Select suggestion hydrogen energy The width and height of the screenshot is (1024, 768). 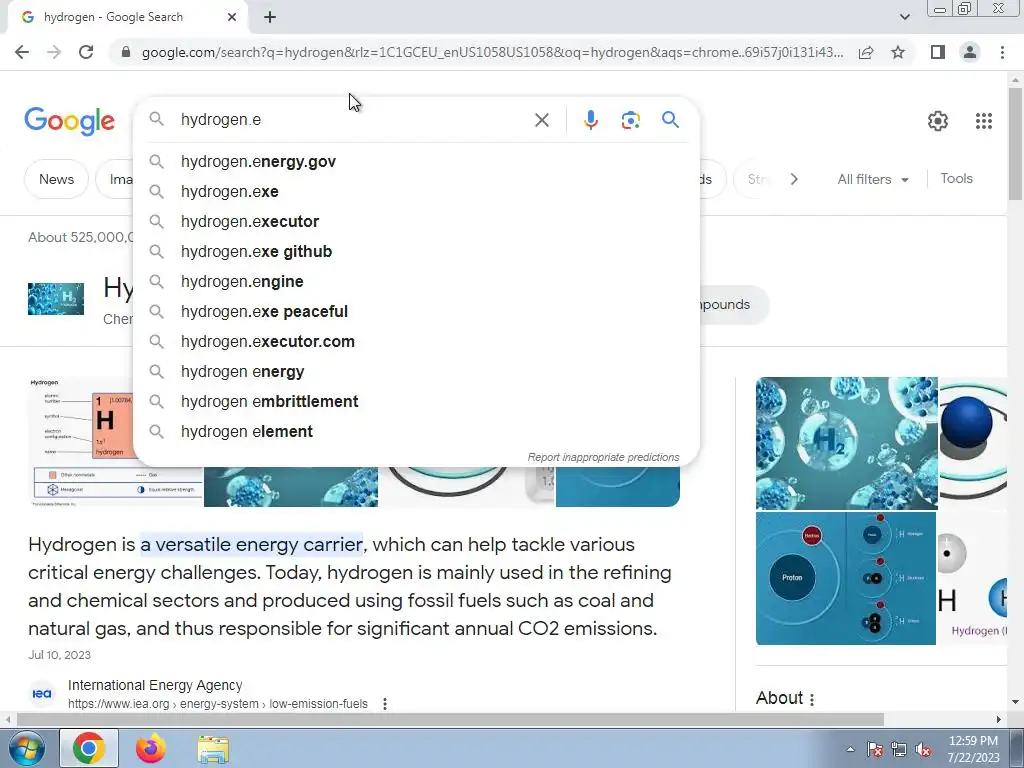tap(416, 372)
